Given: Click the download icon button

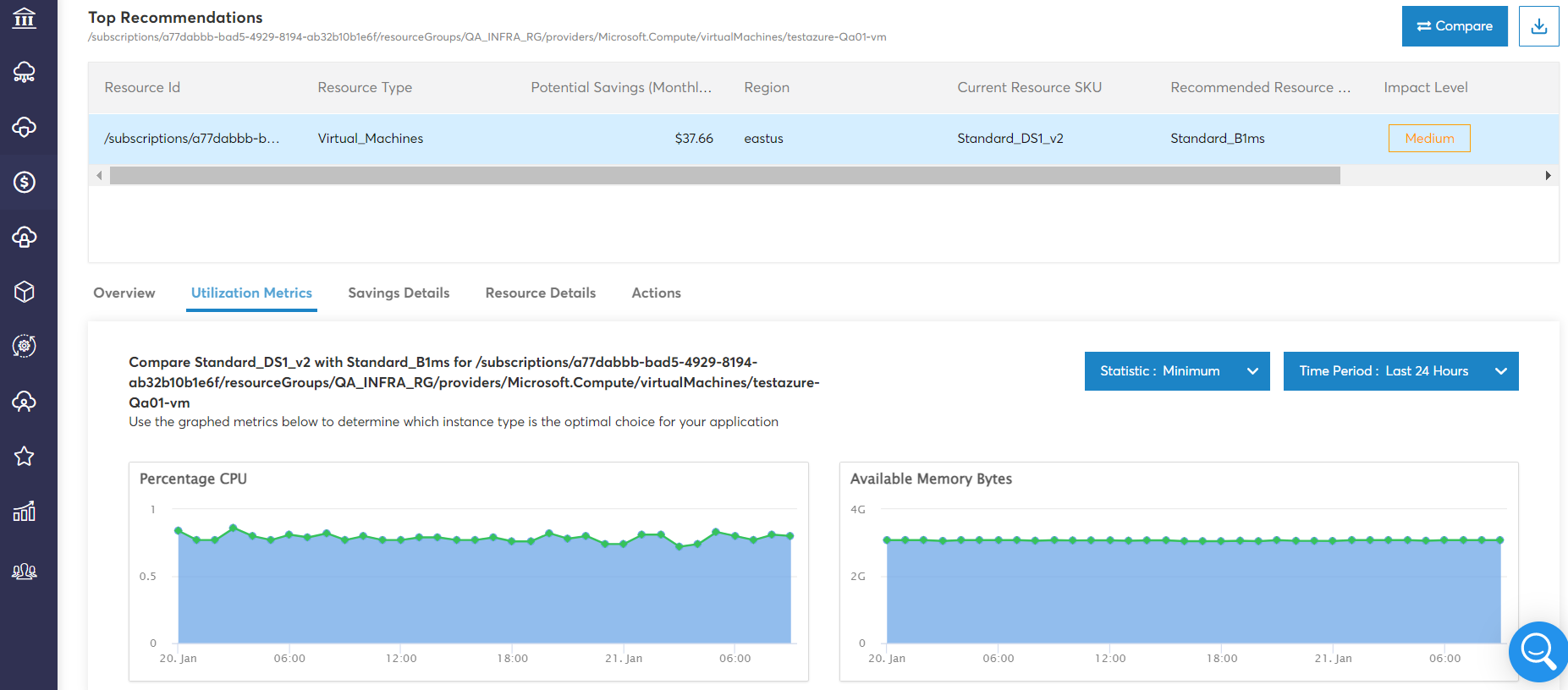Looking at the screenshot, I should tap(1538, 26).
